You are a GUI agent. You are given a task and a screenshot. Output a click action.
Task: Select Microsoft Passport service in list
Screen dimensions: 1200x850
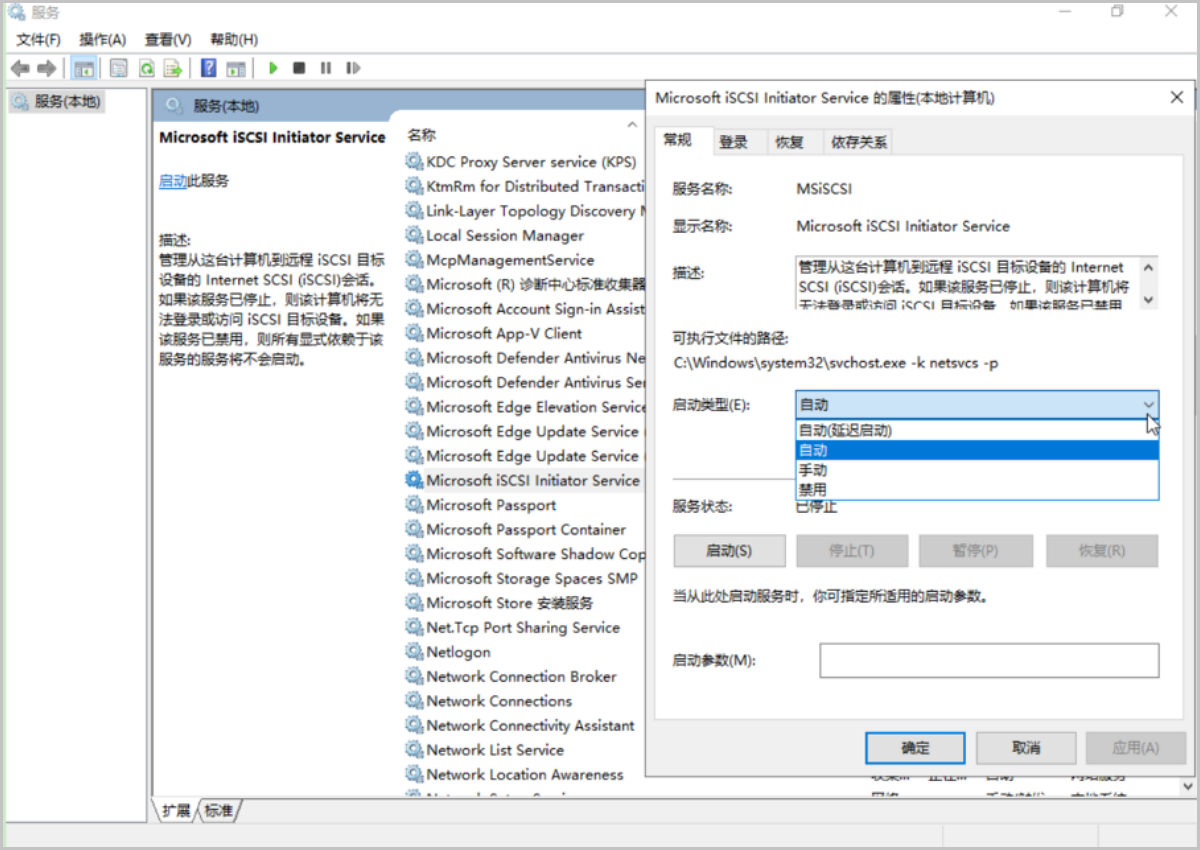491,505
